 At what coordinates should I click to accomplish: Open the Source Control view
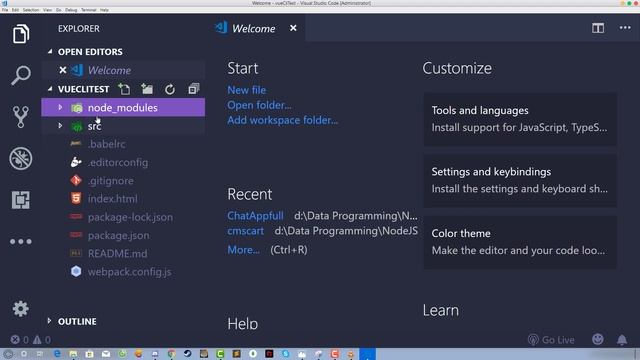(21, 117)
